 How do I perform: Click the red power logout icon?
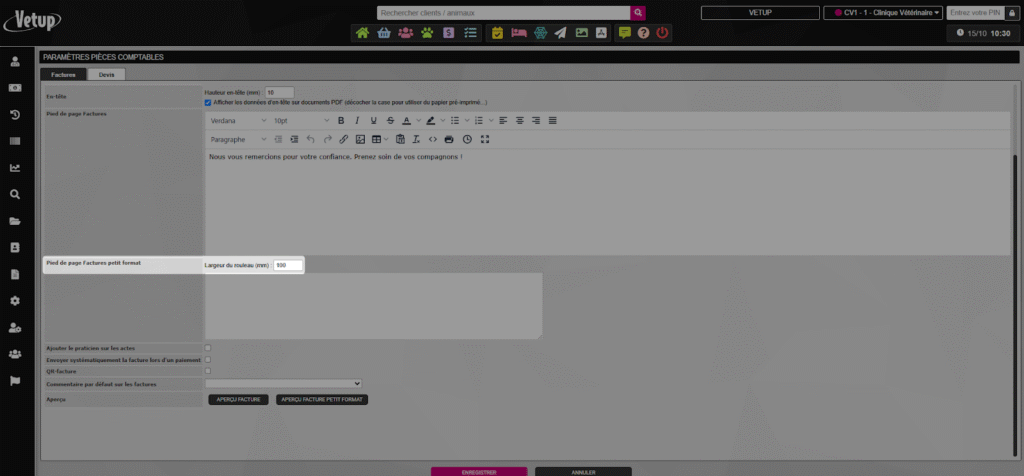point(662,33)
